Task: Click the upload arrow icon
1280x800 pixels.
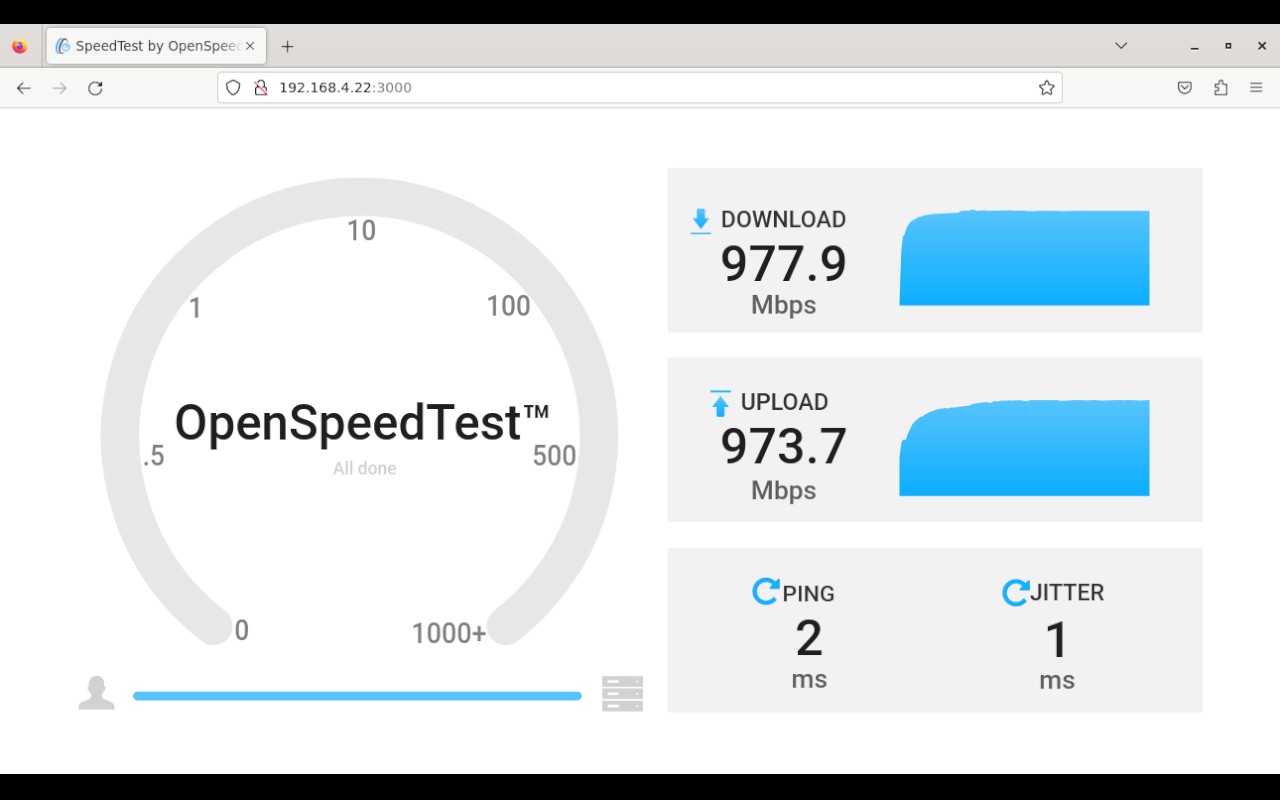Action: (720, 403)
